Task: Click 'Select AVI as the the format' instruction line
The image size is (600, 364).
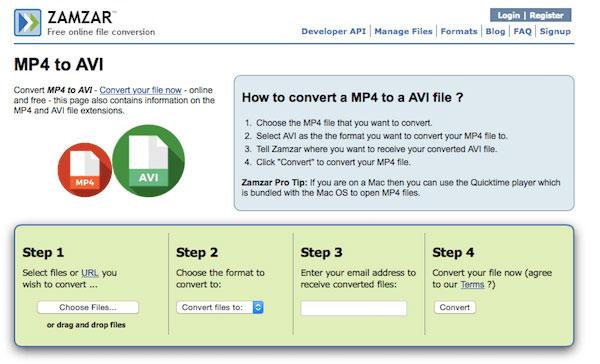Action: tap(382, 136)
